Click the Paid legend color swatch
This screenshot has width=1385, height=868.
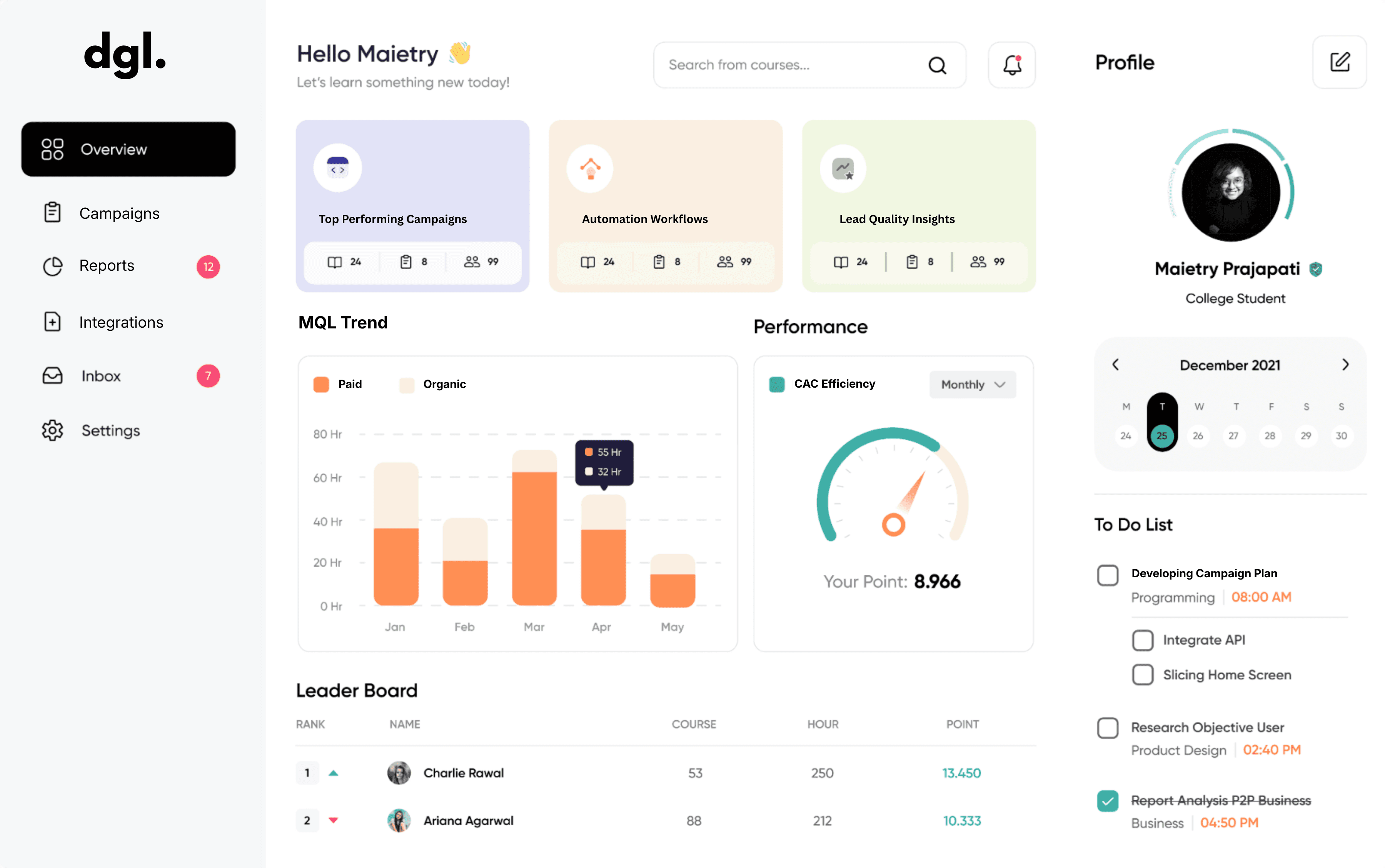point(321,384)
